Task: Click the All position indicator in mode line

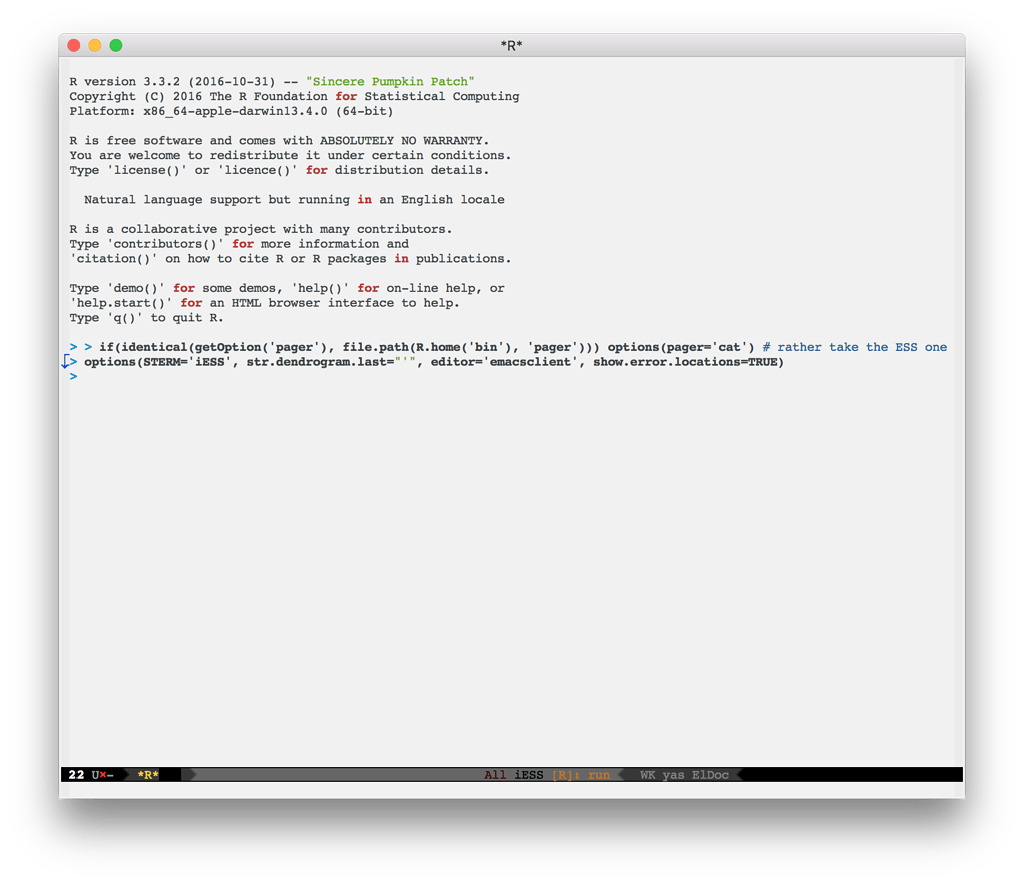Action: click(494, 774)
